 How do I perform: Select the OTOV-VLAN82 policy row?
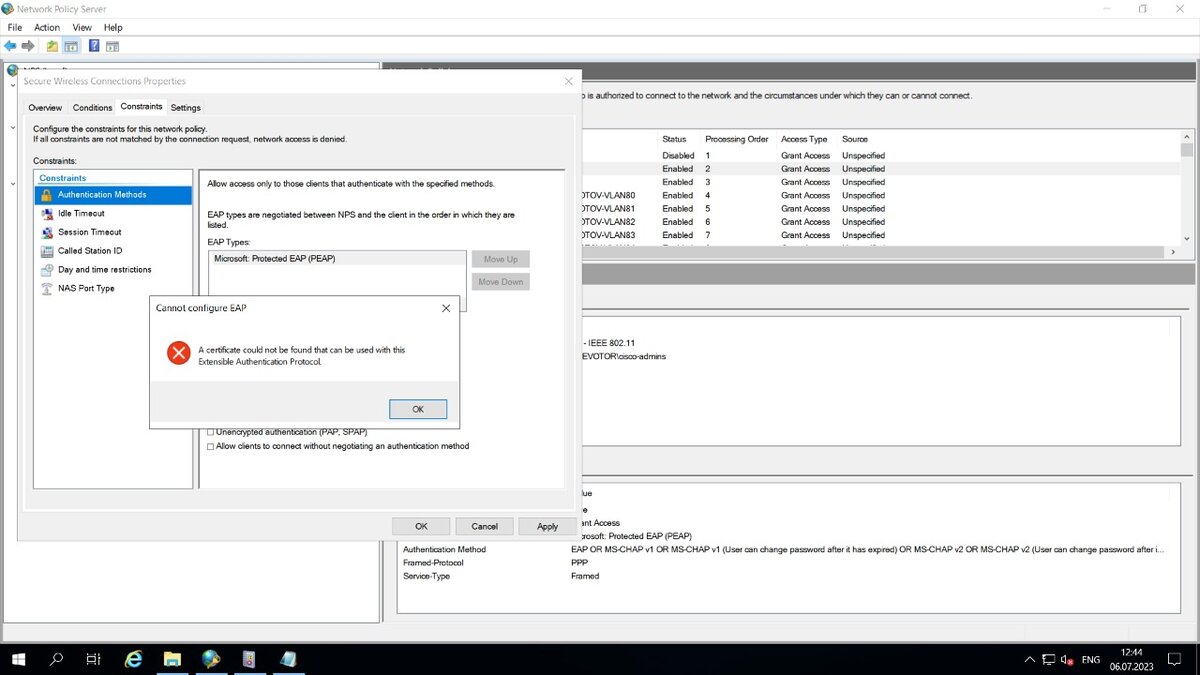point(880,222)
